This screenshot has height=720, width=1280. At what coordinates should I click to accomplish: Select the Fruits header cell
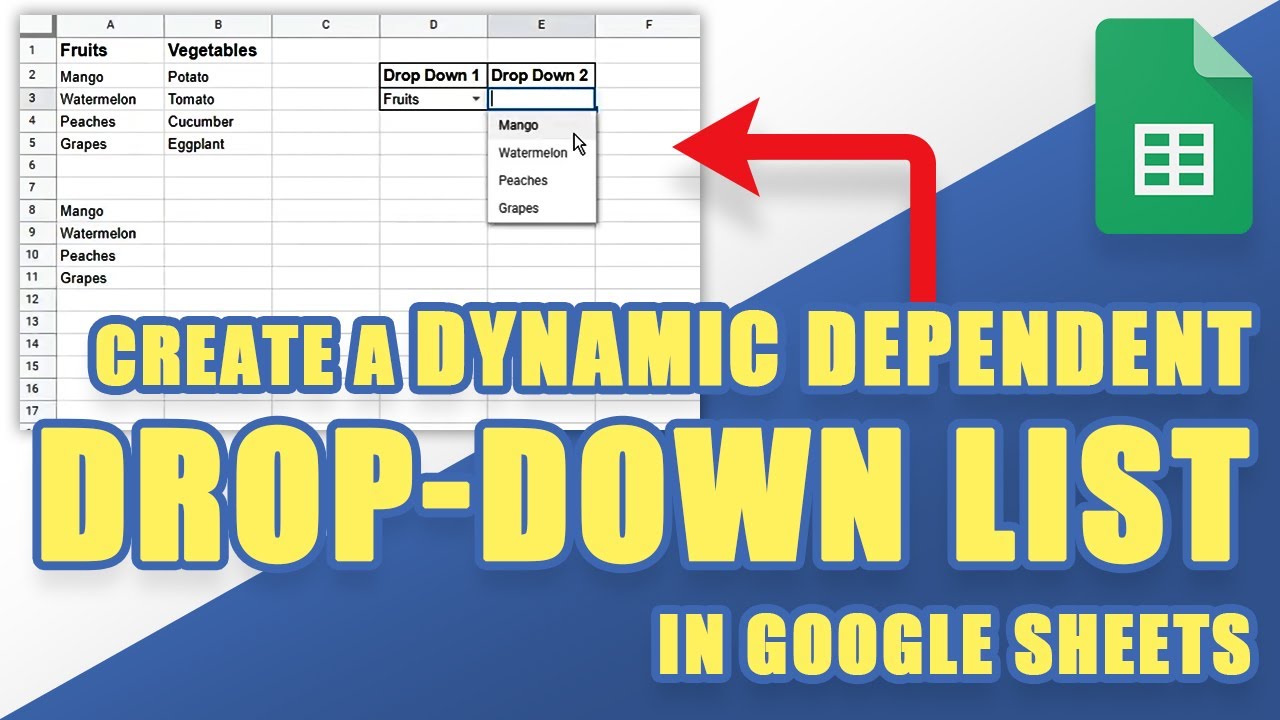[110, 50]
